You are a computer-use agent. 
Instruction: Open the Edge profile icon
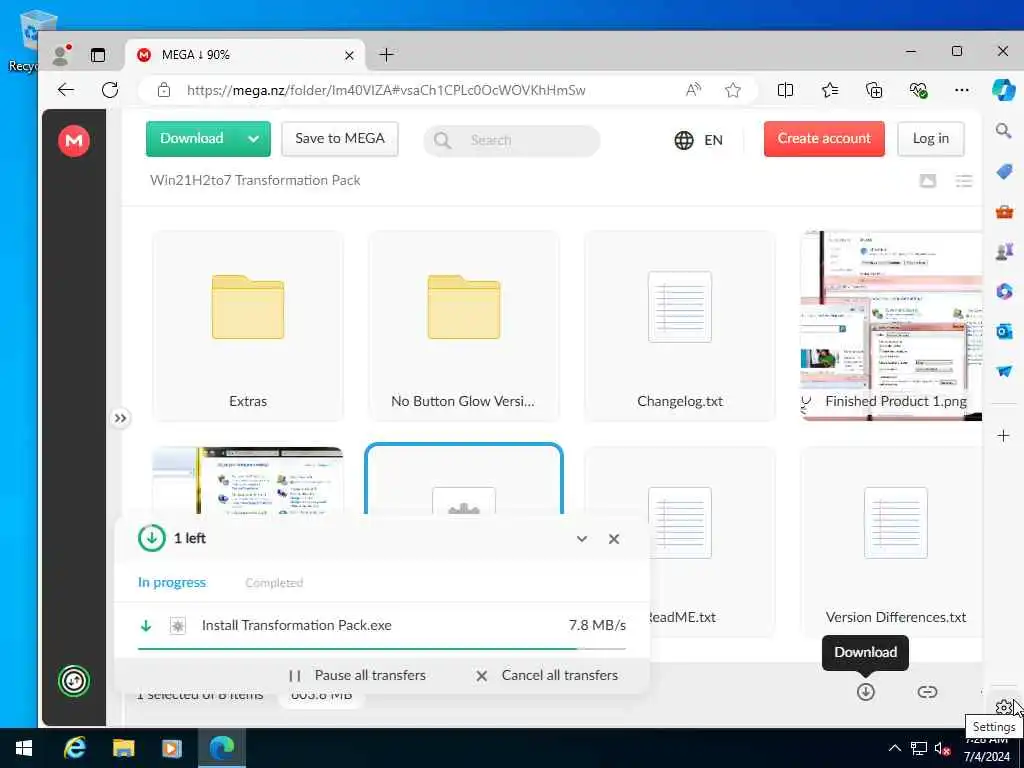[62, 55]
